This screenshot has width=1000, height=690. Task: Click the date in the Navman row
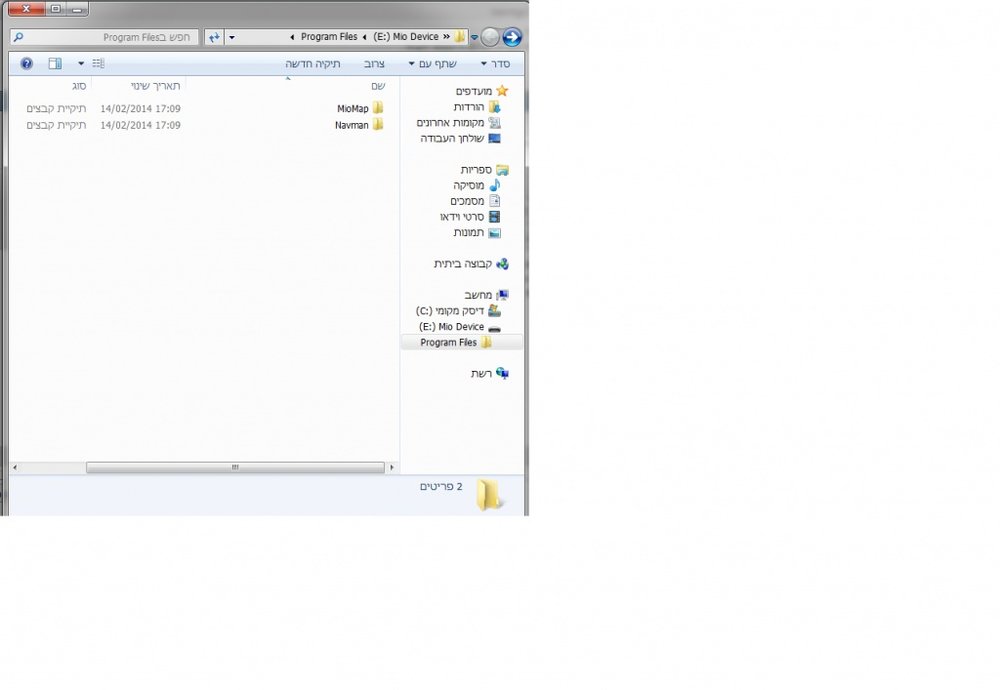pyautogui.click(x=140, y=125)
